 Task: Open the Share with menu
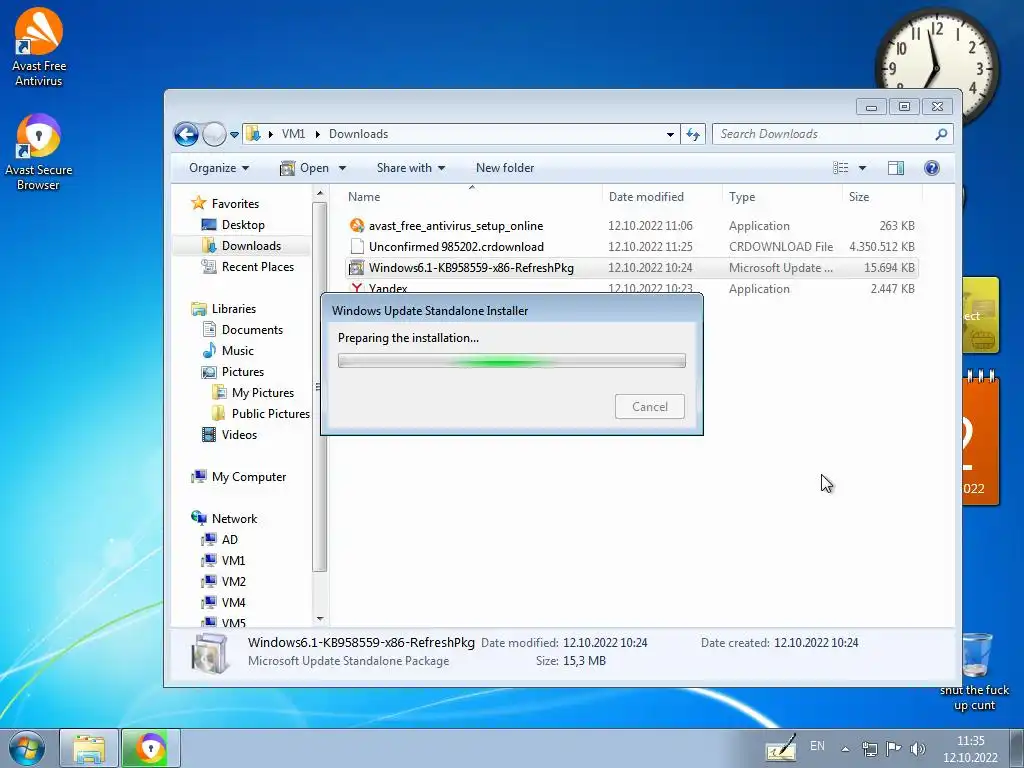coord(411,168)
